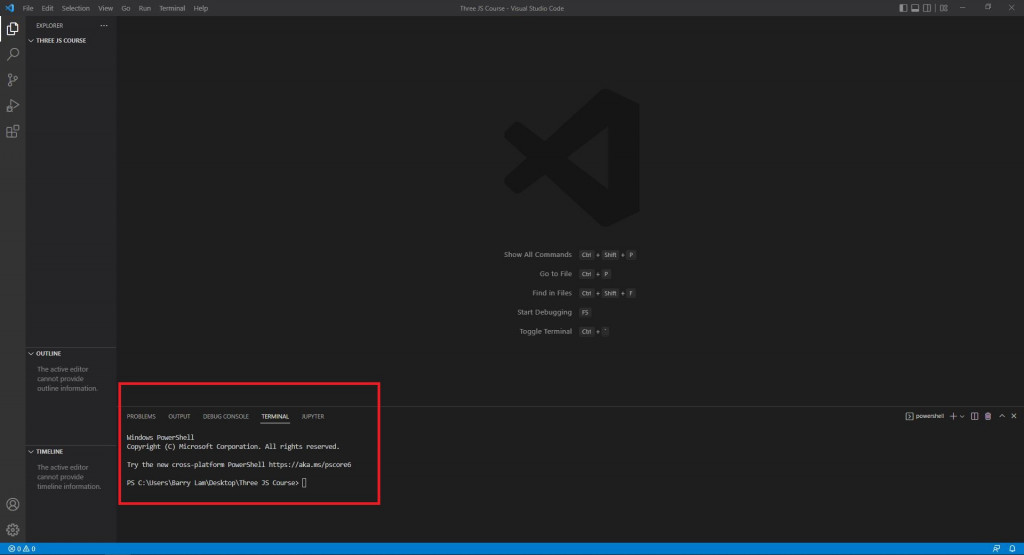Image resolution: width=1024 pixels, height=555 pixels.
Task: Open the Explorer view in activity bar
Action: pos(12,29)
